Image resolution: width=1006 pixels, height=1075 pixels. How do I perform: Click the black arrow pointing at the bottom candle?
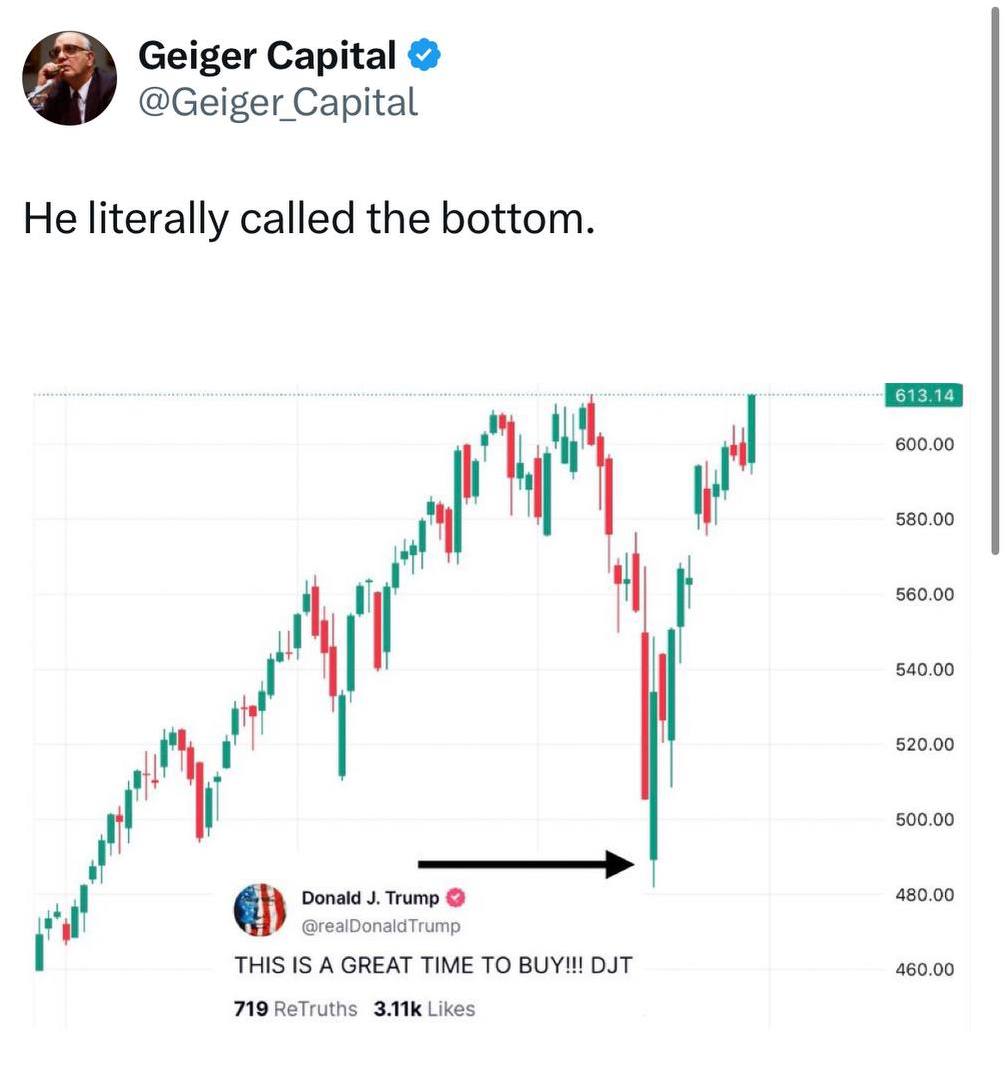526,865
